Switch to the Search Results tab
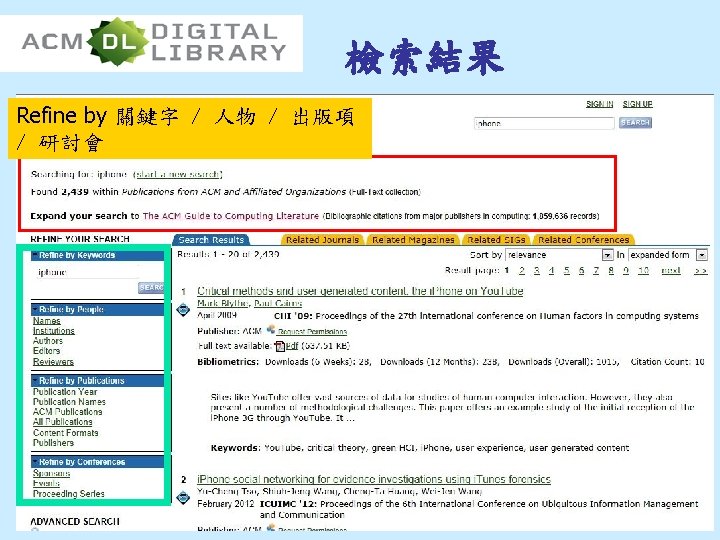 (x=211, y=240)
